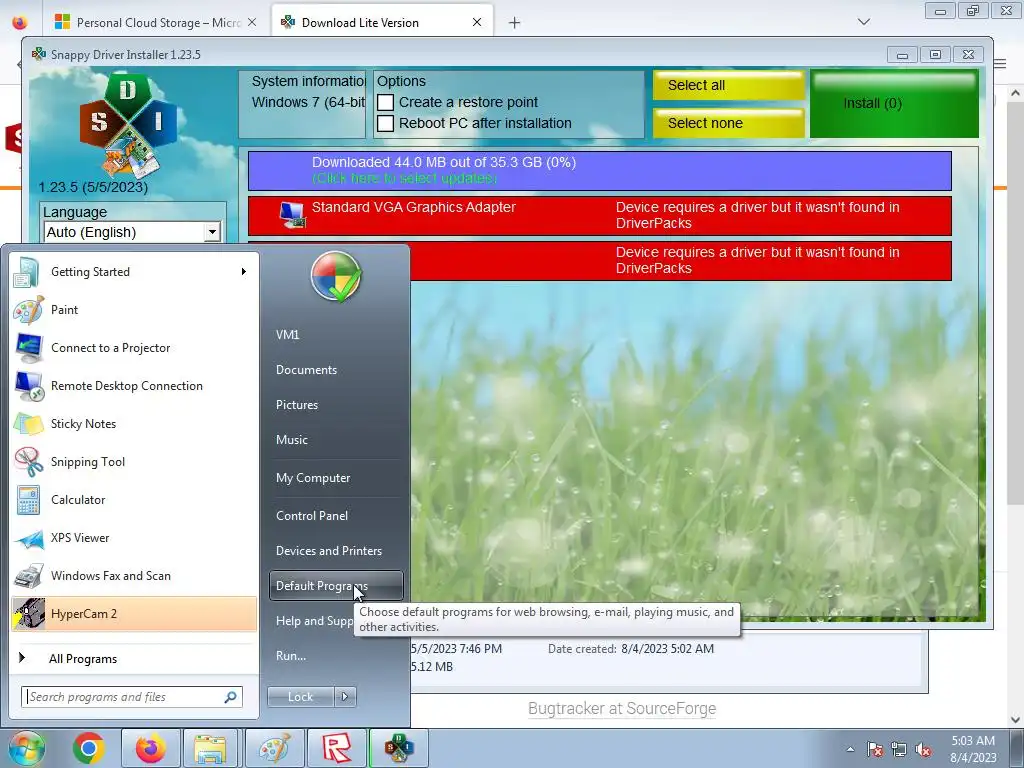Open Connect to a Projector

134,348
